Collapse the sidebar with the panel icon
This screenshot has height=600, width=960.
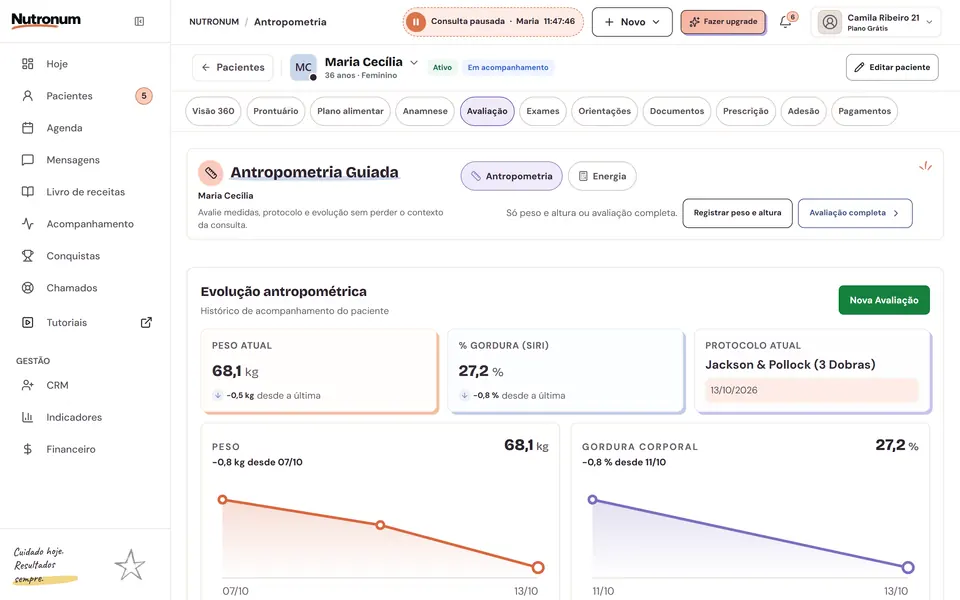click(139, 21)
